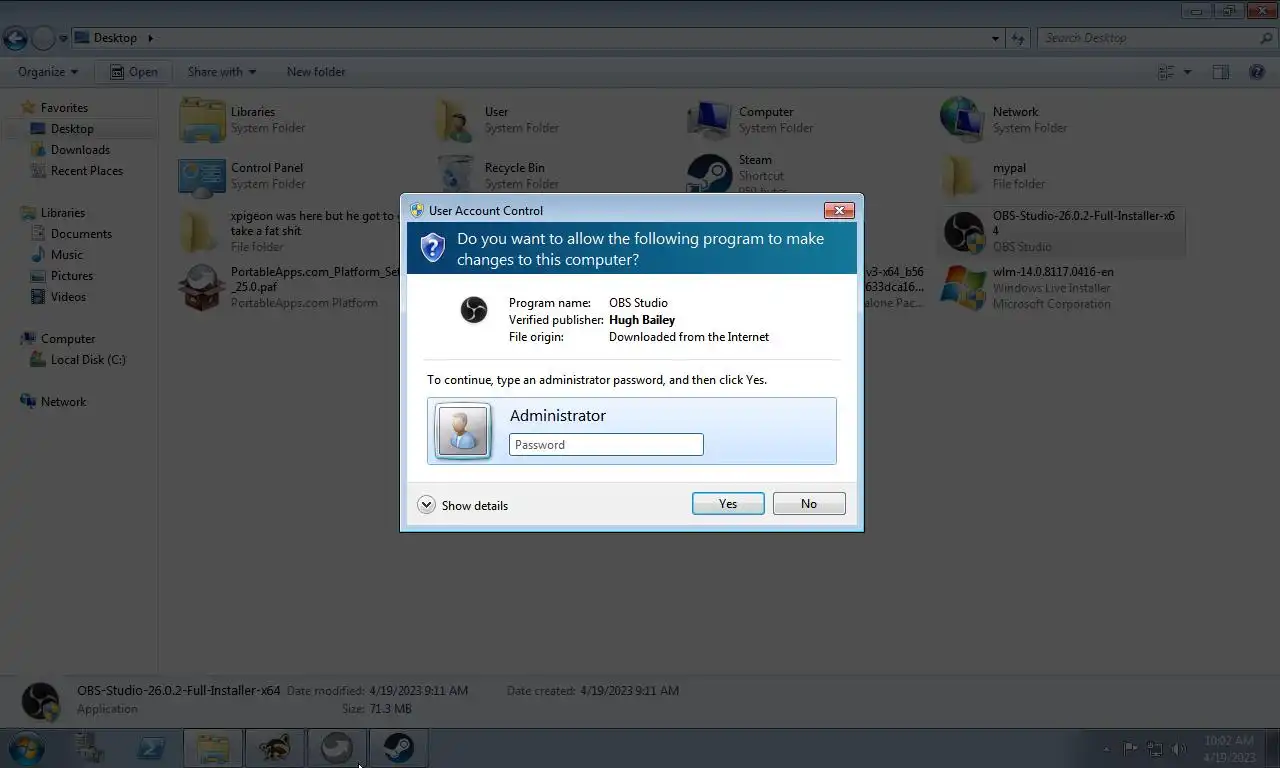The width and height of the screenshot is (1280, 768).
Task: Select the Network globe icon in the file list
Action: [963, 120]
